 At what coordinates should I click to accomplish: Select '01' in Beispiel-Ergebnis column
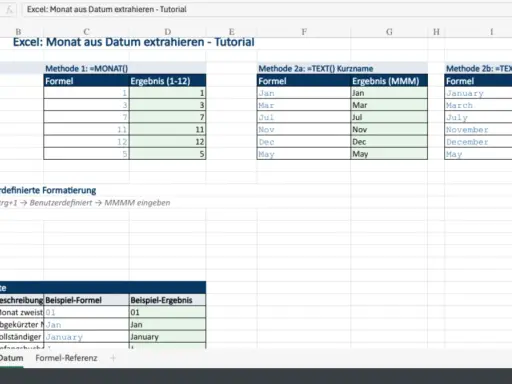168,312
